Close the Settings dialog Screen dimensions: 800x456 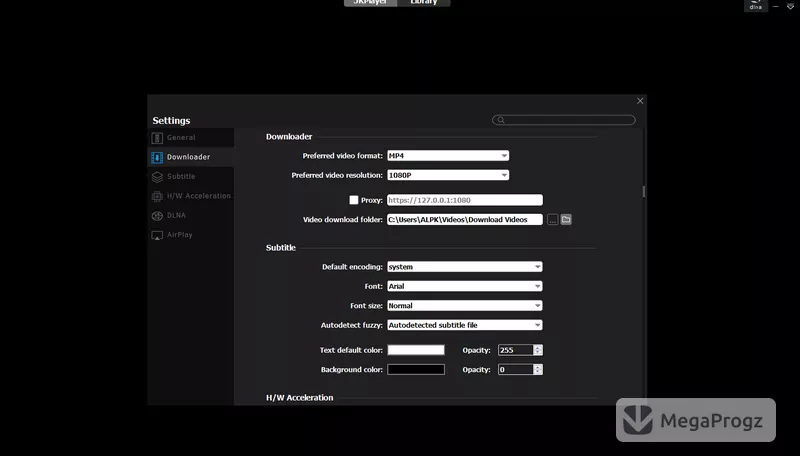640,101
